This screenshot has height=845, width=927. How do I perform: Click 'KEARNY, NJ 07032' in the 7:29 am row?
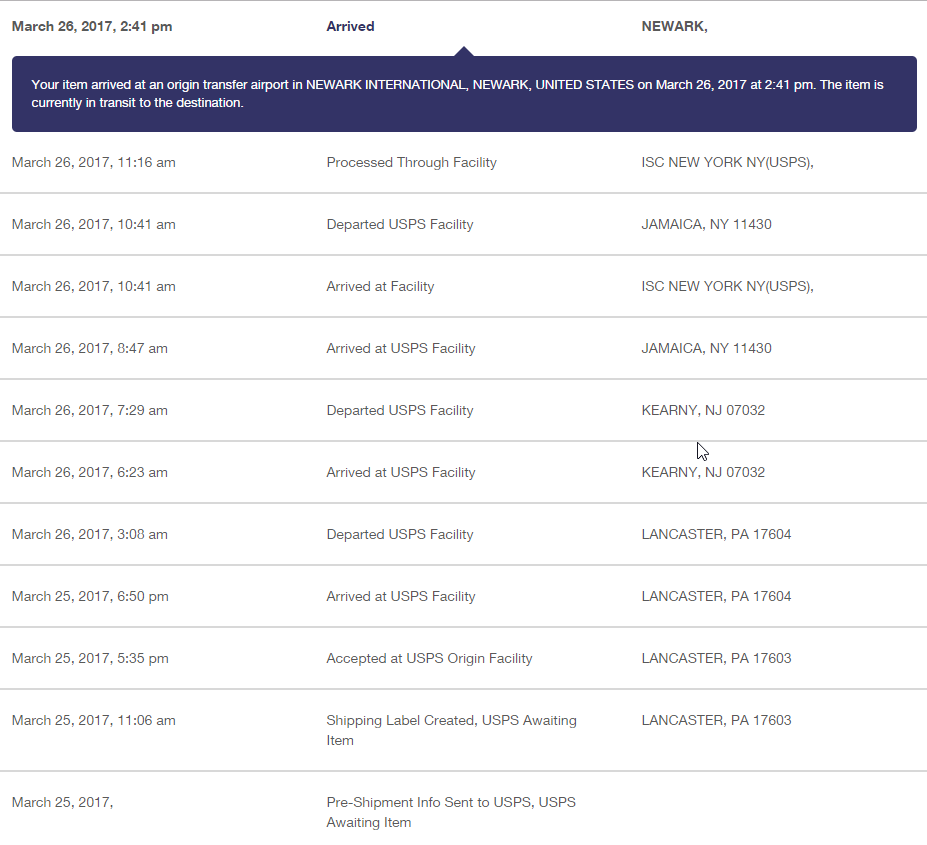704,411
